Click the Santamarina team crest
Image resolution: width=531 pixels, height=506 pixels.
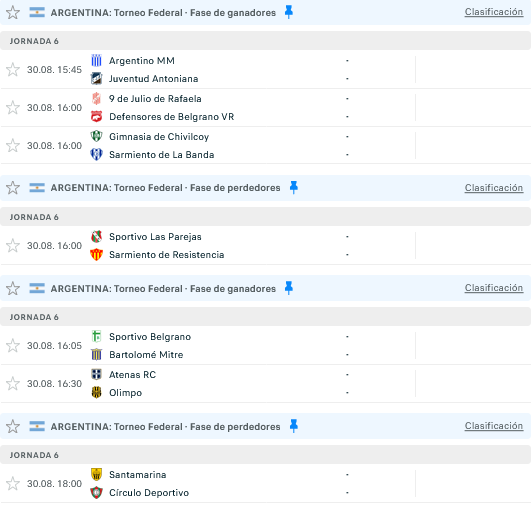point(97,475)
